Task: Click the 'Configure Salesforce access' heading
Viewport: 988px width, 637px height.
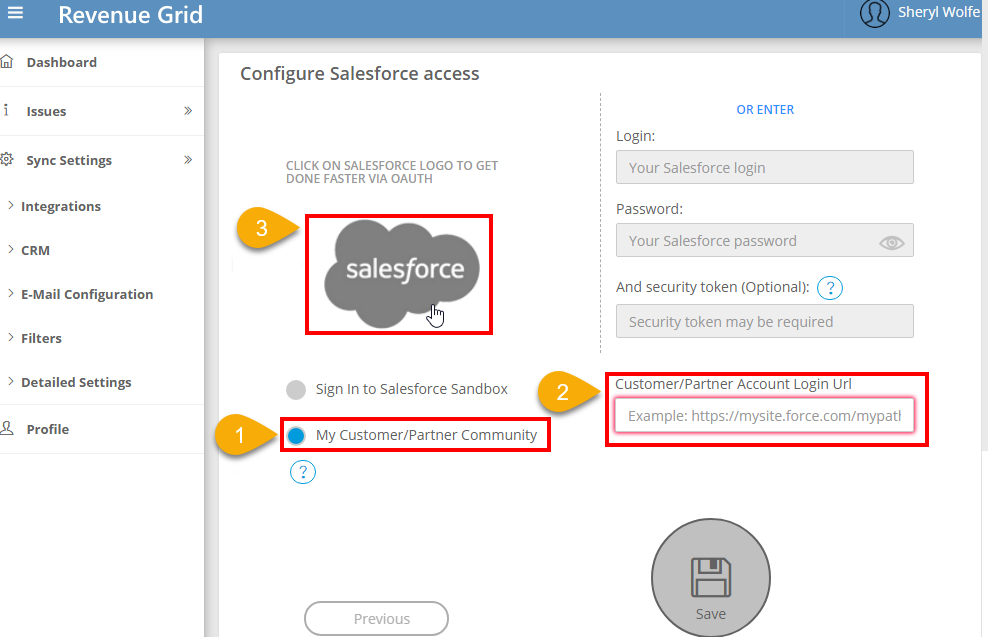Action: click(x=360, y=74)
